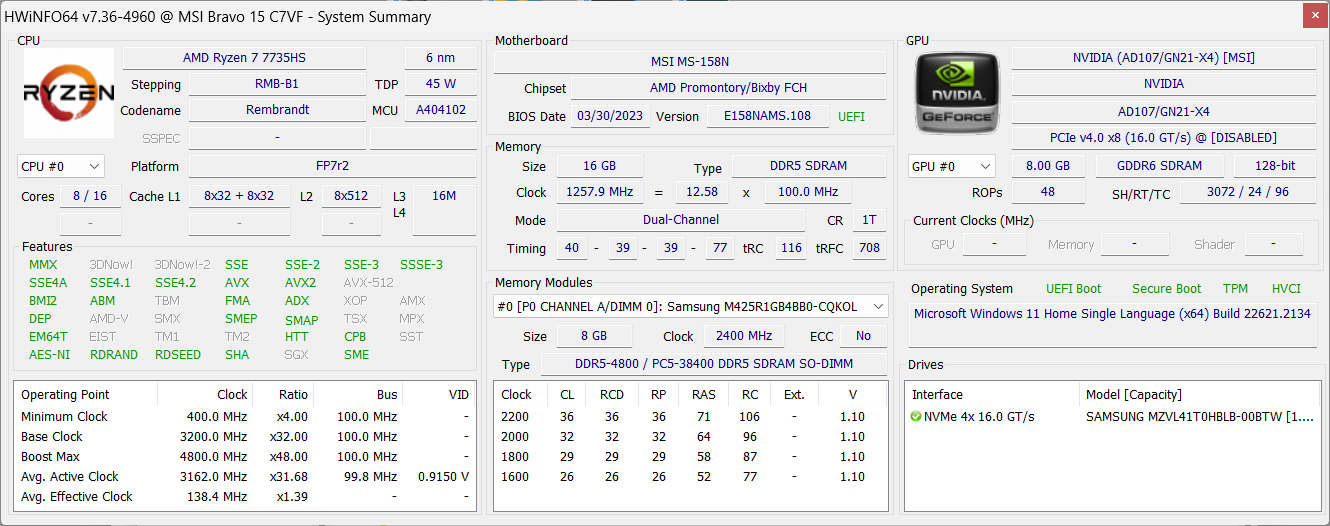This screenshot has width=1330, height=526.
Task: Click the Dual-Channel memory mode field
Action: click(x=681, y=220)
